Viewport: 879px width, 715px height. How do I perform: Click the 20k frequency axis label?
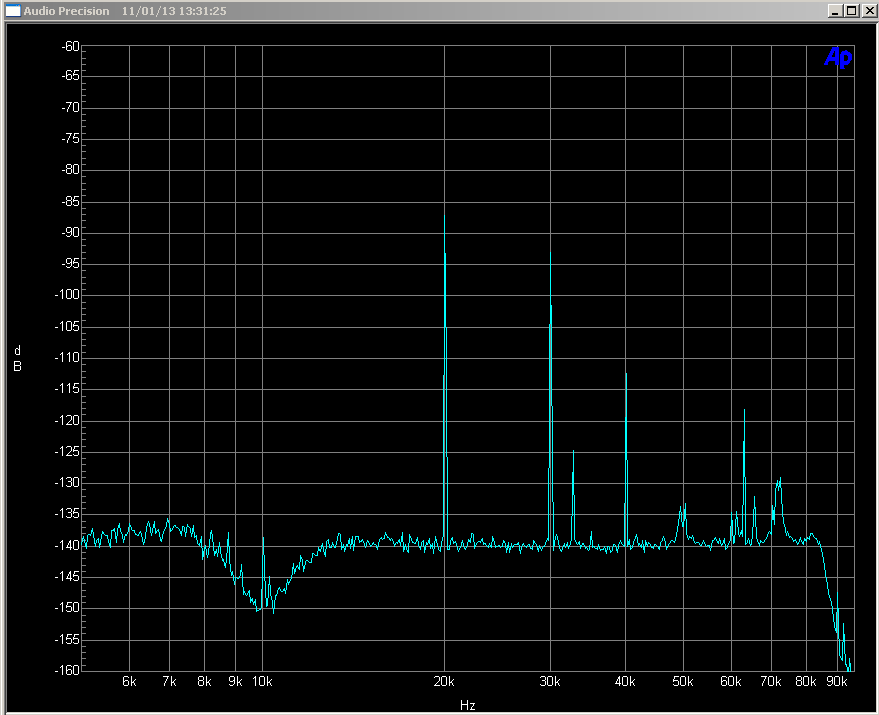click(x=444, y=681)
